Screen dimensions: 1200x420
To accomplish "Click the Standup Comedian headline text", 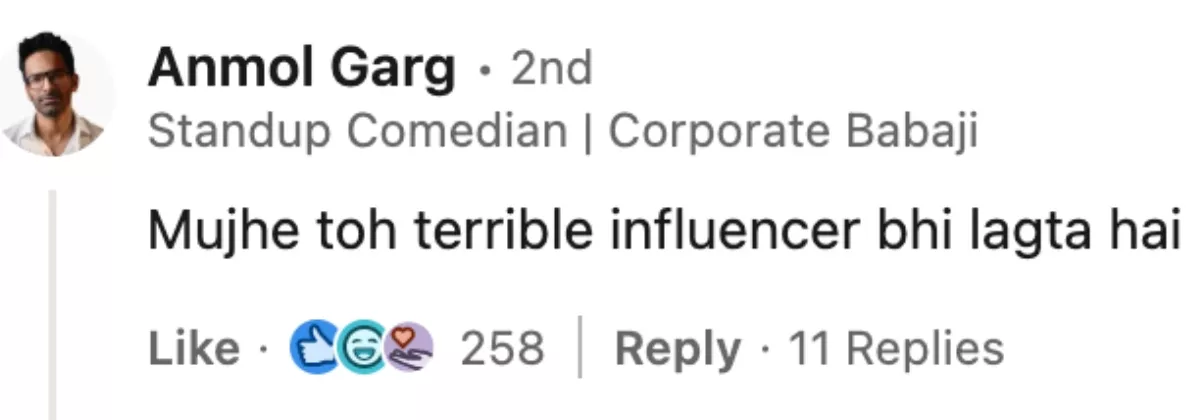I will click(x=357, y=132).
